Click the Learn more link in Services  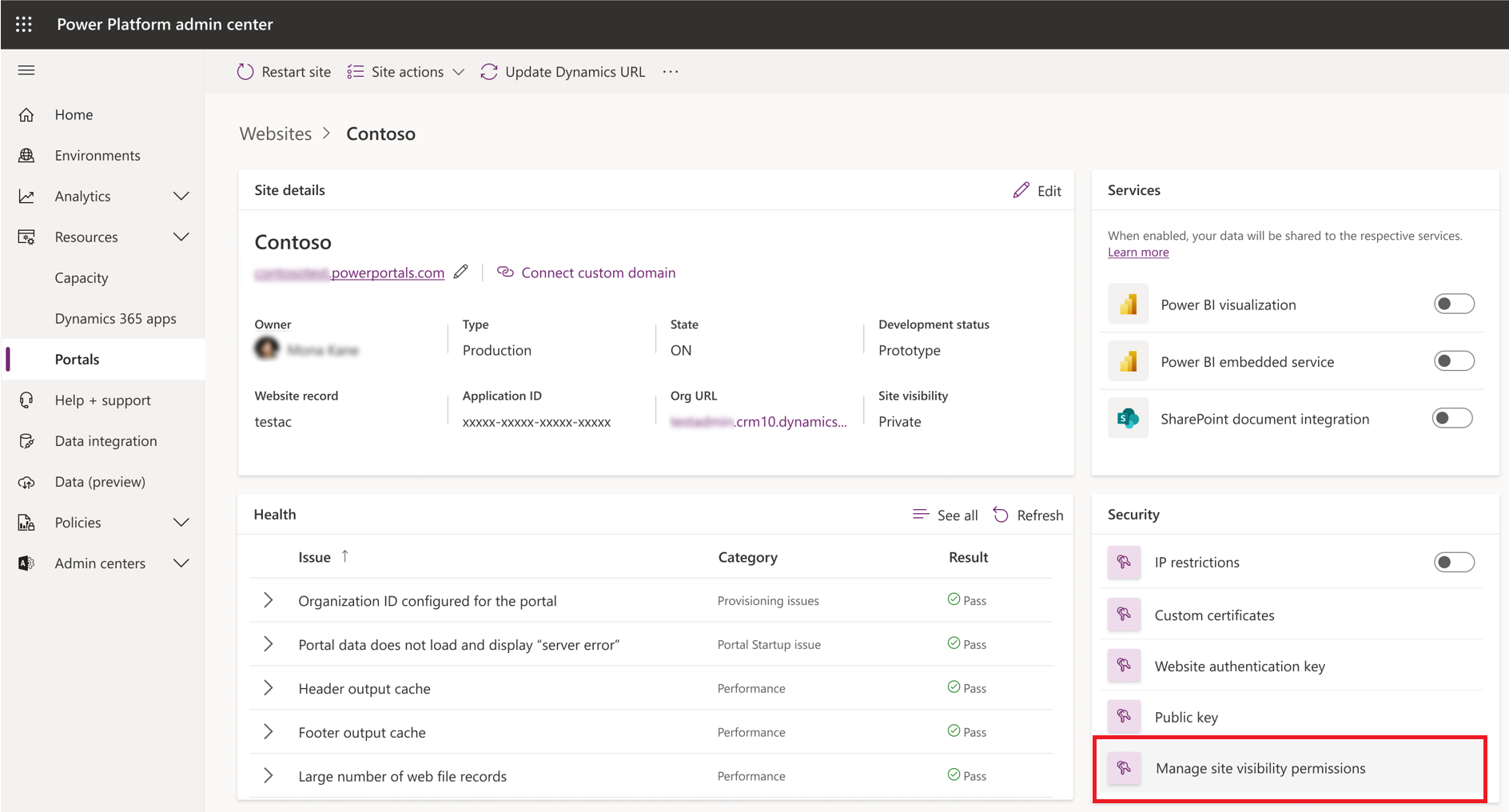1138,253
